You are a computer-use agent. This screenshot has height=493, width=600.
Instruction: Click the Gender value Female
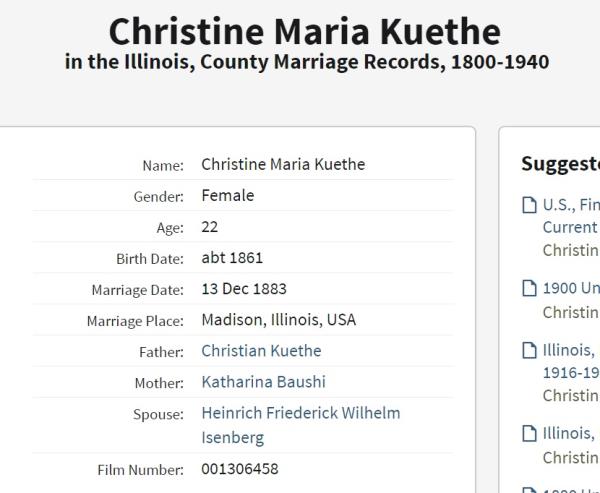pos(227,195)
